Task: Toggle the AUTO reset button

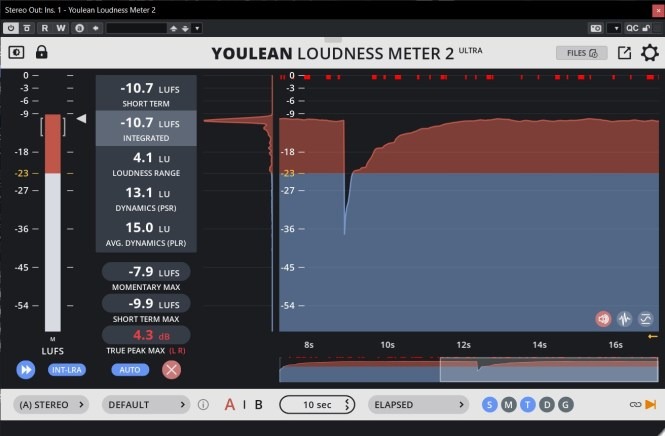Action: 130,370
